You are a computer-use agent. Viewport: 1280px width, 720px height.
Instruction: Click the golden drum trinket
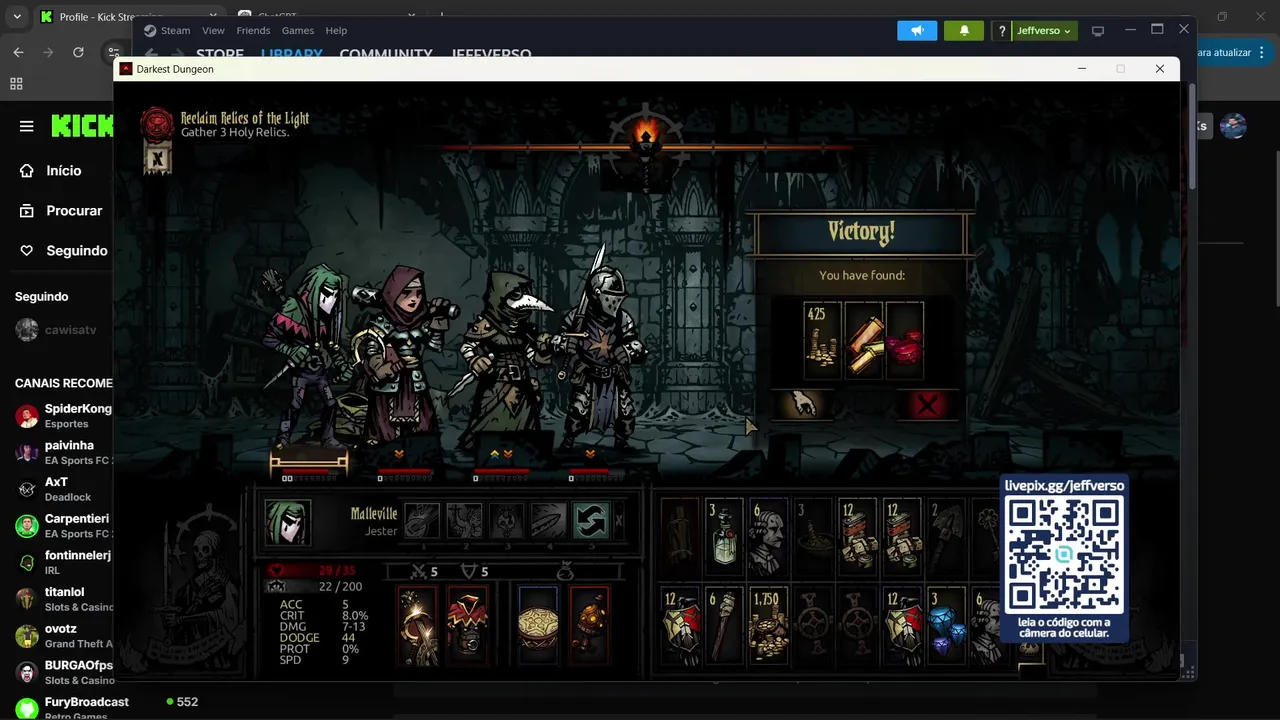[537, 626]
